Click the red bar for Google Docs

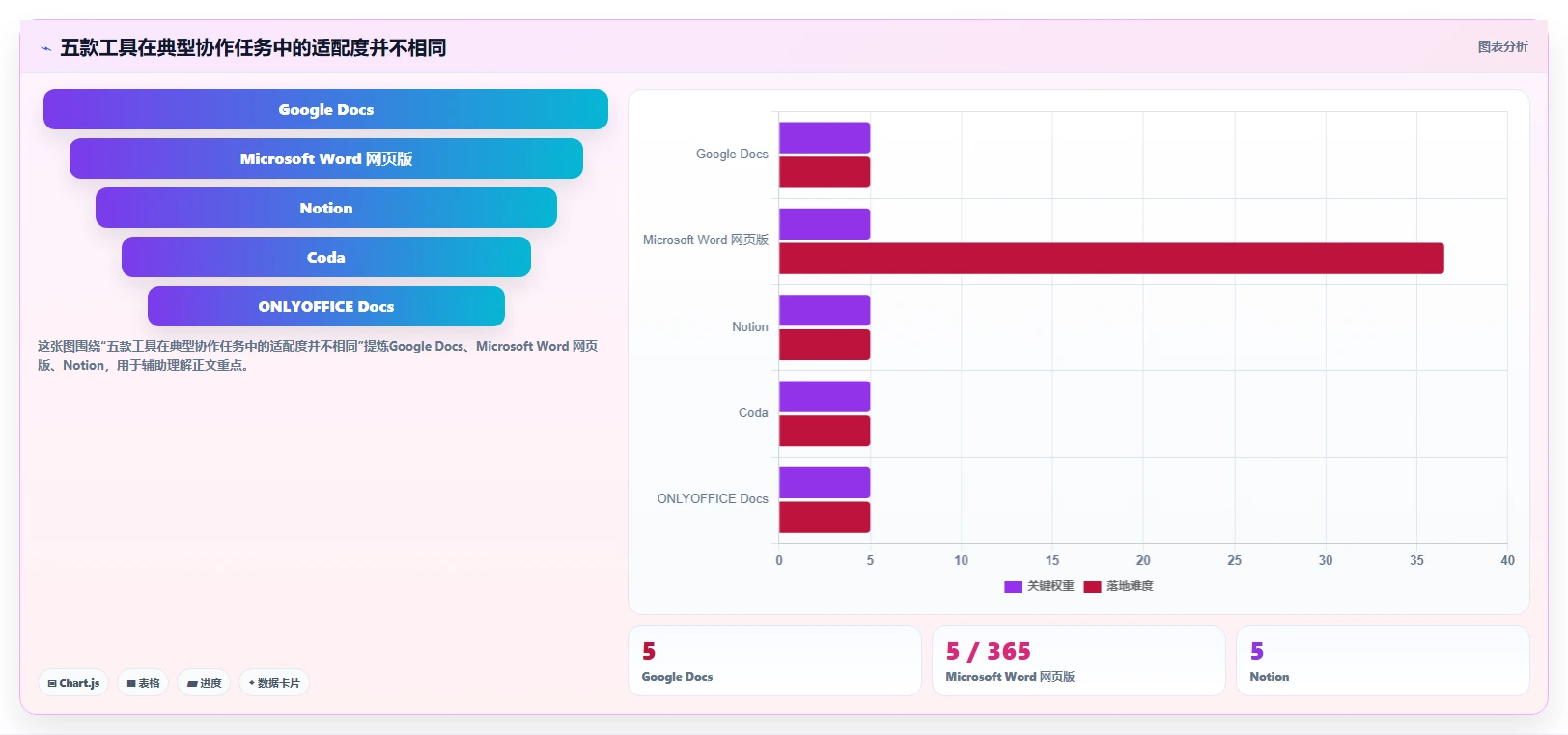pyautogui.click(x=825, y=172)
